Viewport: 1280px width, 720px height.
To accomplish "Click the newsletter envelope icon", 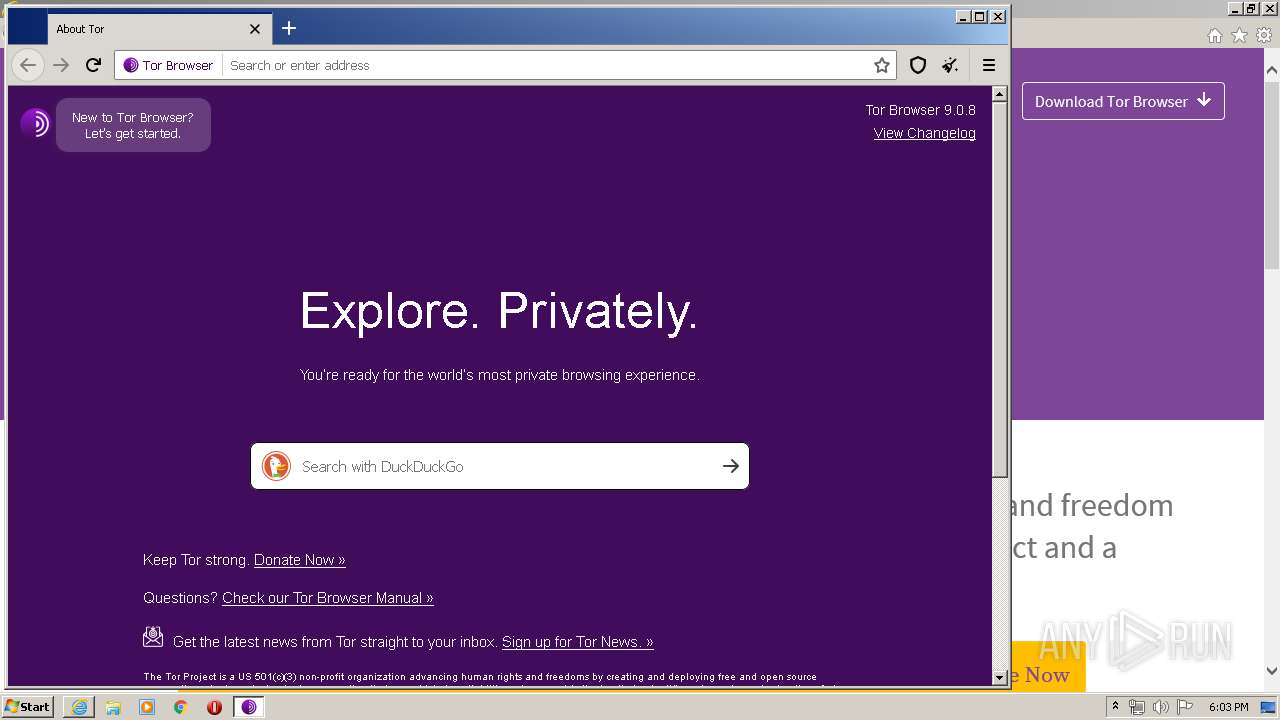I will 153,636.
